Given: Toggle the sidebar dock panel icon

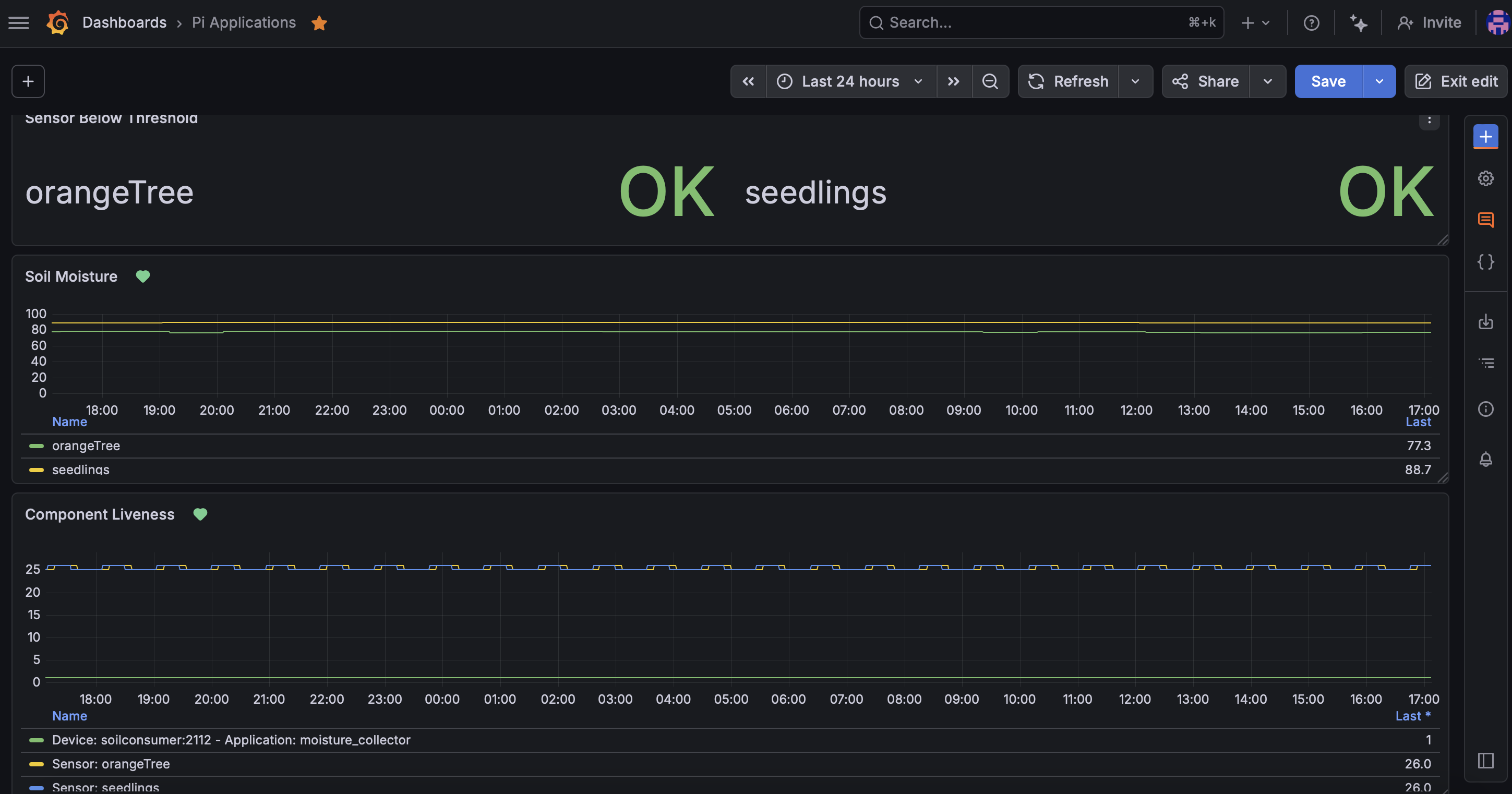Looking at the screenshot, I should [x=1485, y=761].
